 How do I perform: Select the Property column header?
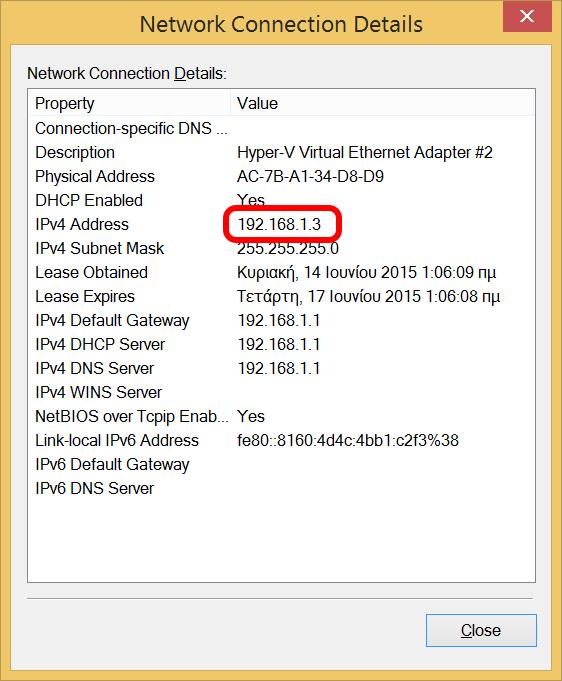(129, 103)
